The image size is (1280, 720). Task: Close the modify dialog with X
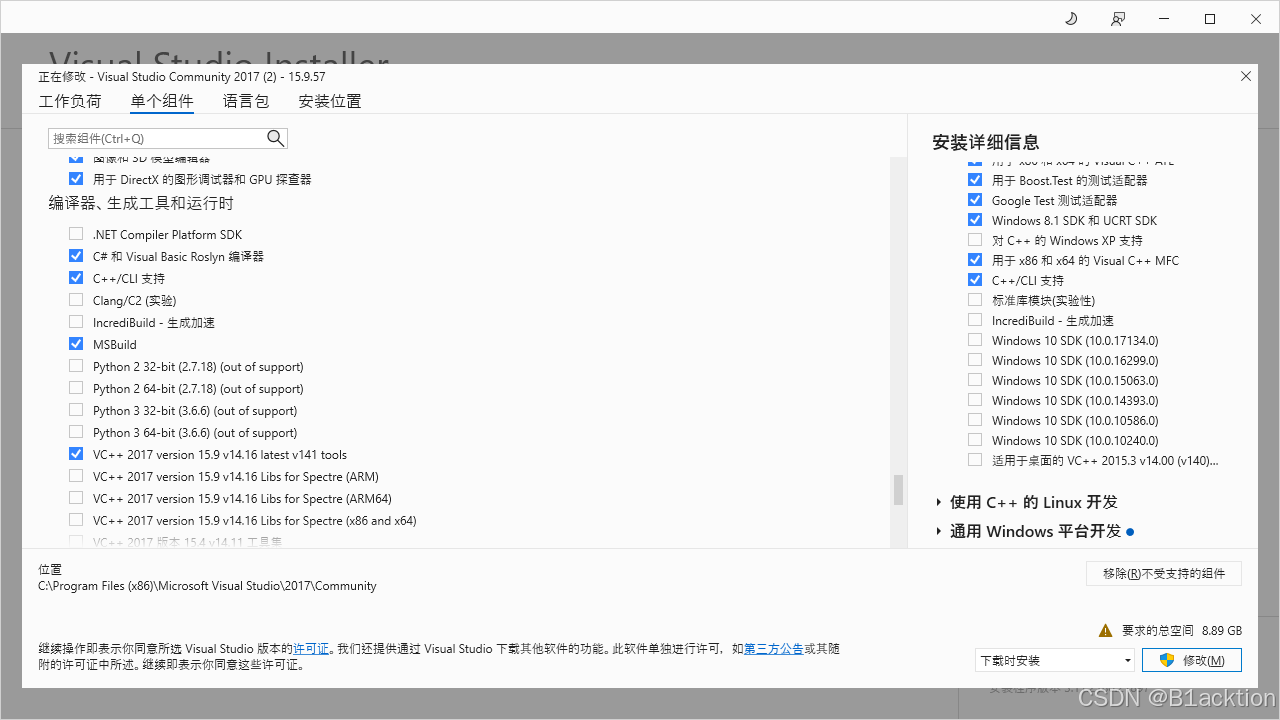coord(1246,76)
